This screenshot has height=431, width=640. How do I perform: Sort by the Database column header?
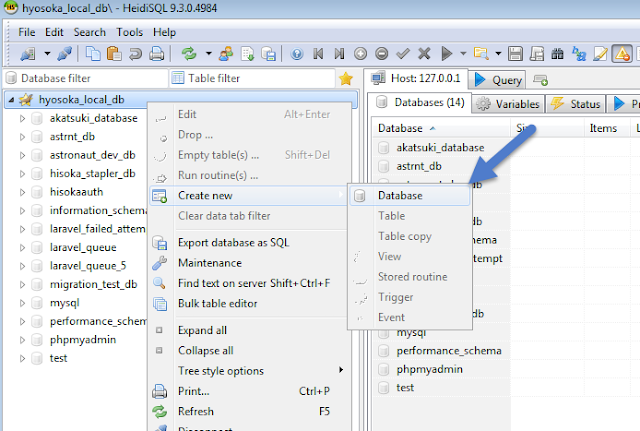point(442,128)
